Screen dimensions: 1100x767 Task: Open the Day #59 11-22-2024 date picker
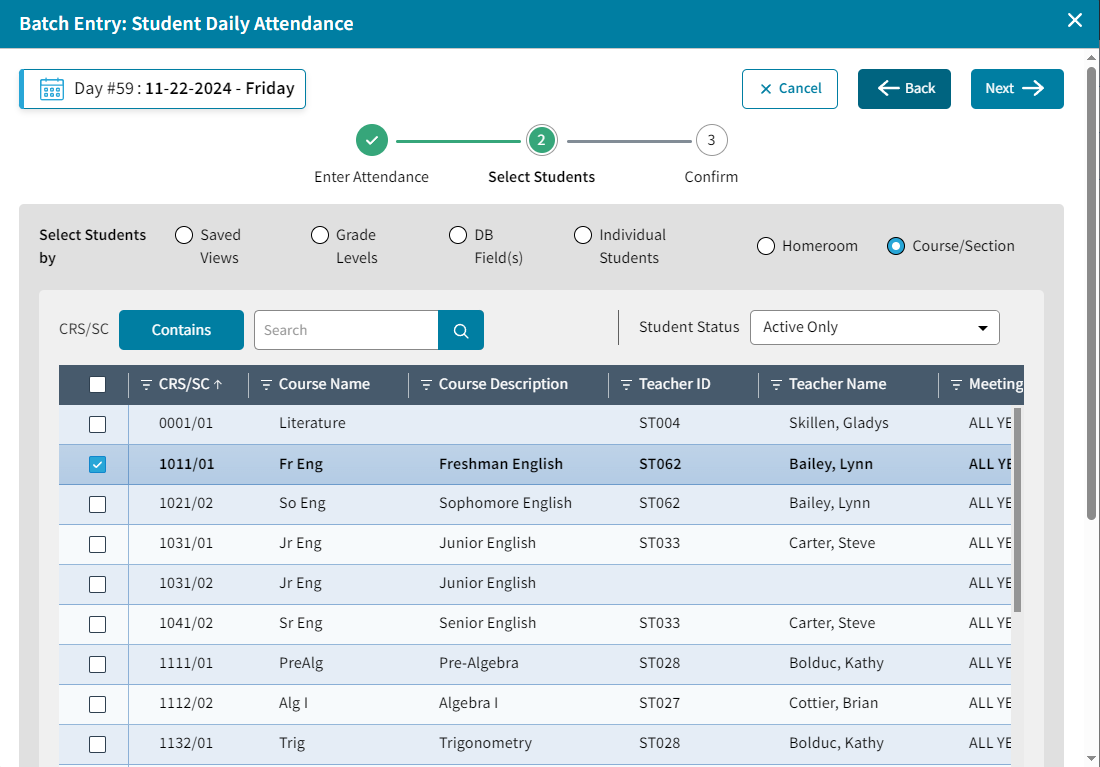(x=163, y=89)
